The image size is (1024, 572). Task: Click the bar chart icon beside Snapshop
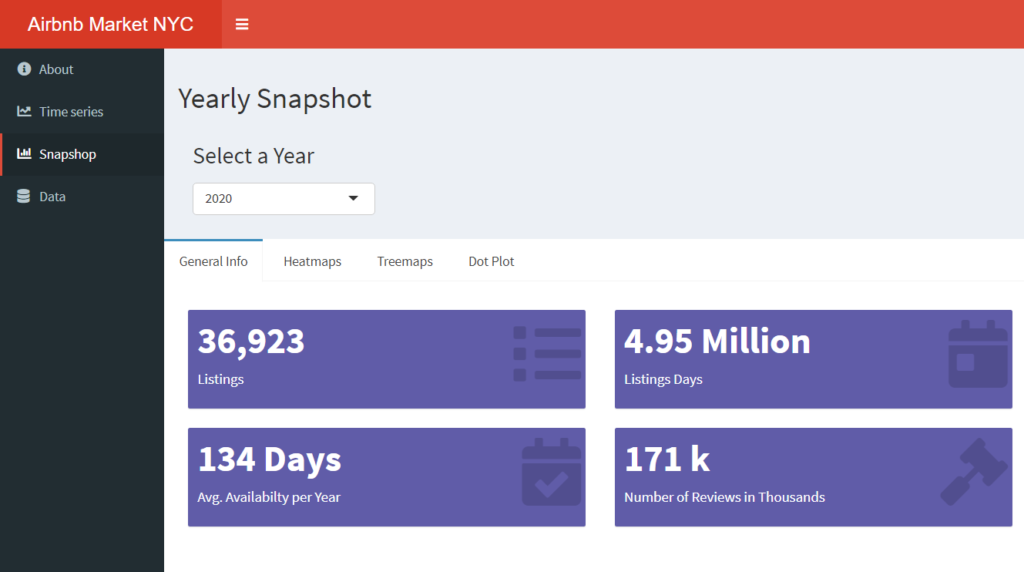[x=24, y=154]
